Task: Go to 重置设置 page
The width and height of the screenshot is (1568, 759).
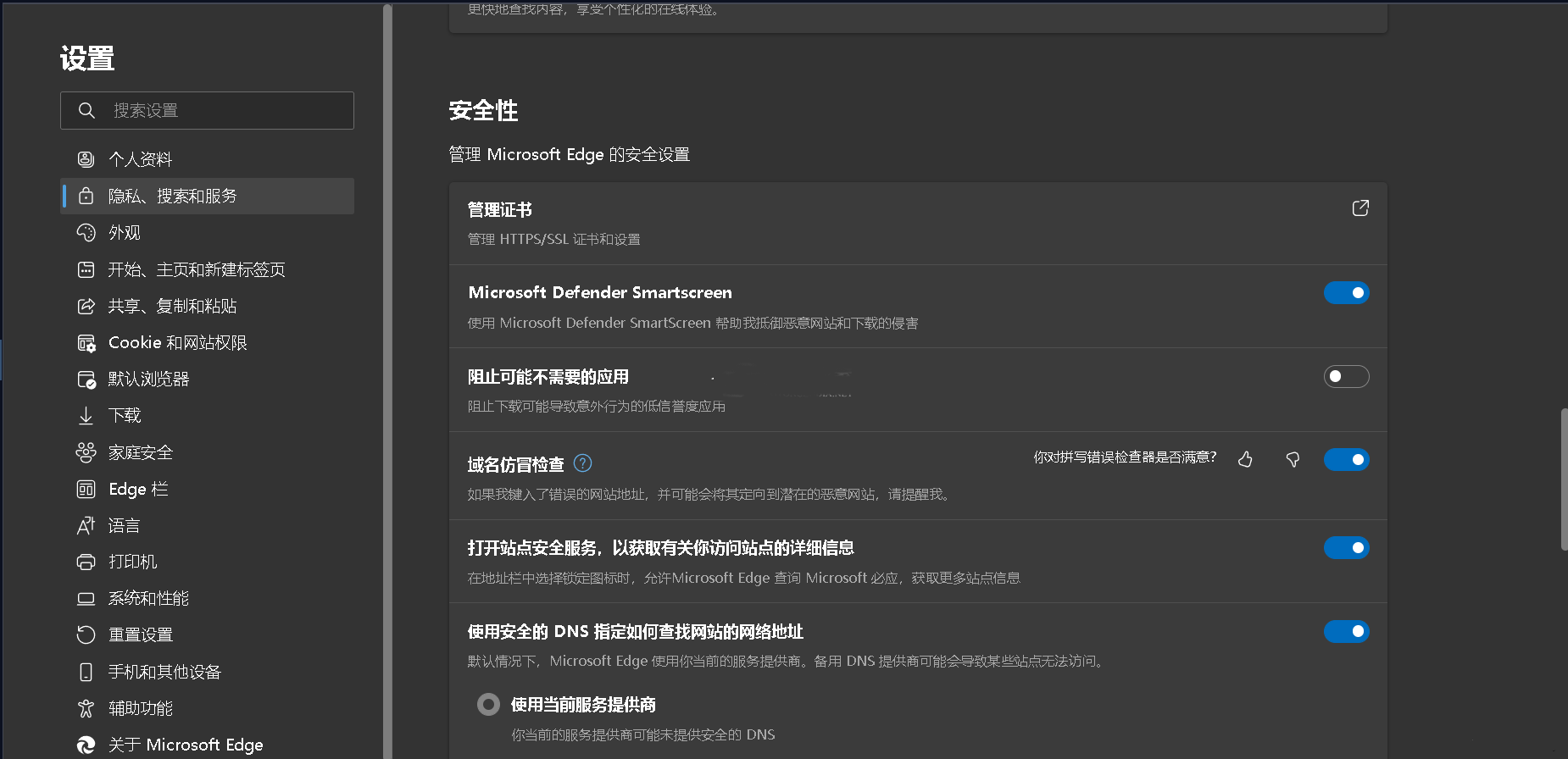Action: (x=207, y=634)
